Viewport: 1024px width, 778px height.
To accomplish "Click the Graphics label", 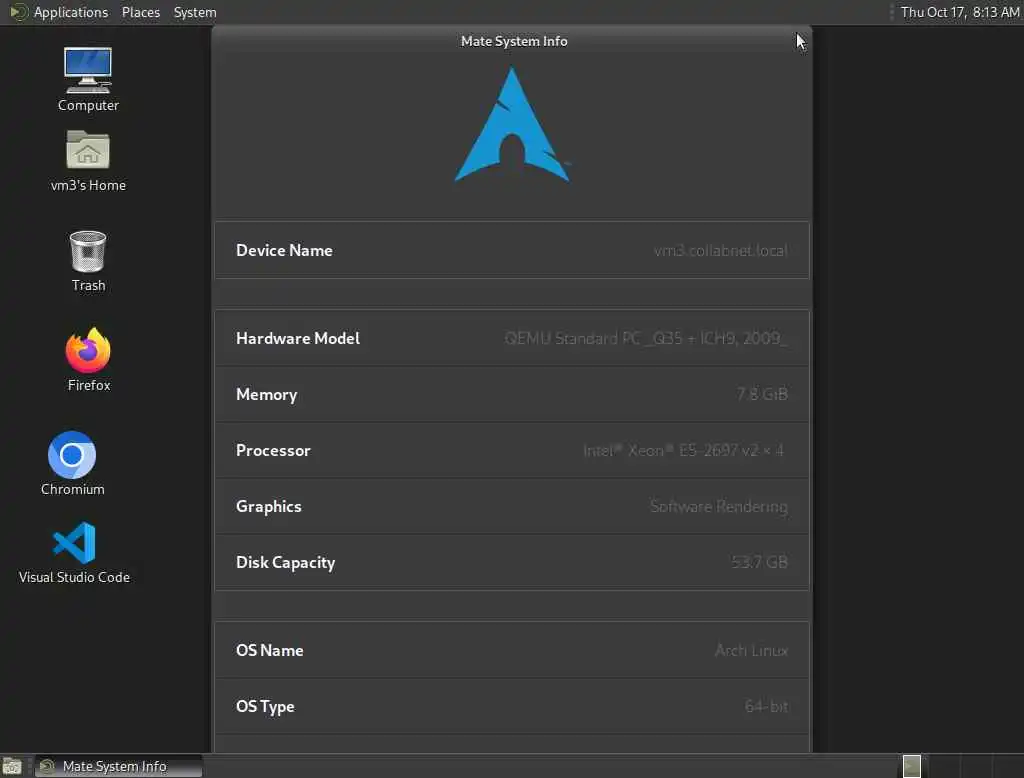I will (x=268, y=507).
